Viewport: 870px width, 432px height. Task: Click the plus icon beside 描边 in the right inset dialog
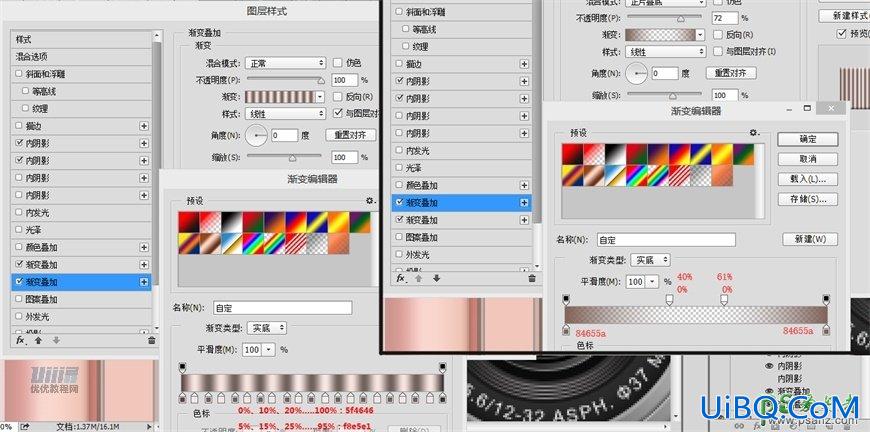coord(524,64)
